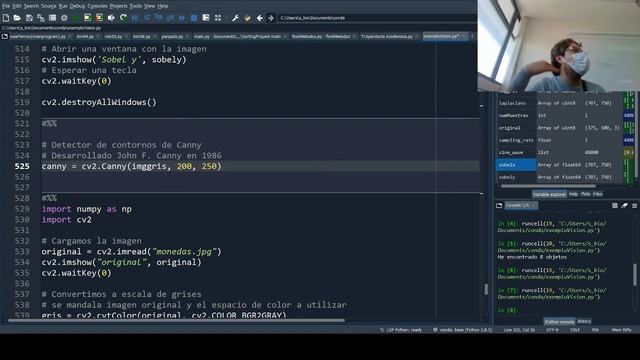Open the Edit menu

[x=17, y=6]
